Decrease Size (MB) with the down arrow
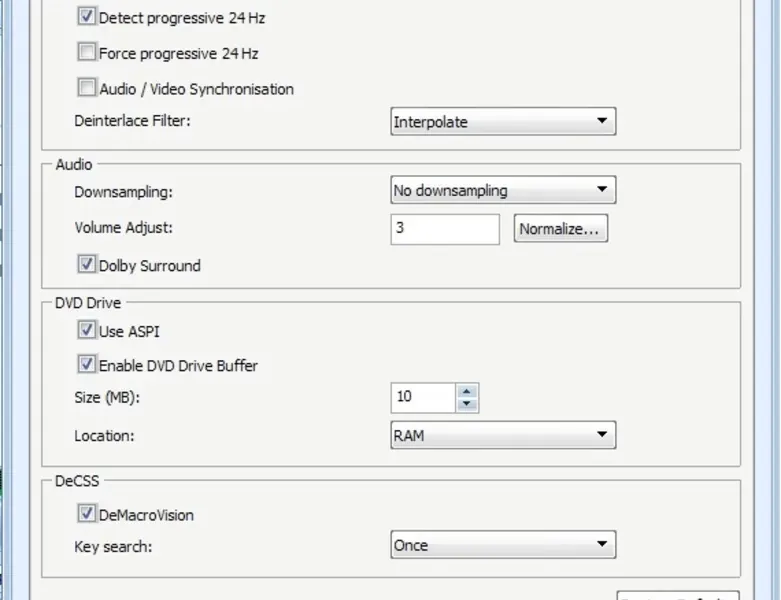This screenshot has width=781, height=600. (x=467, y=404)
